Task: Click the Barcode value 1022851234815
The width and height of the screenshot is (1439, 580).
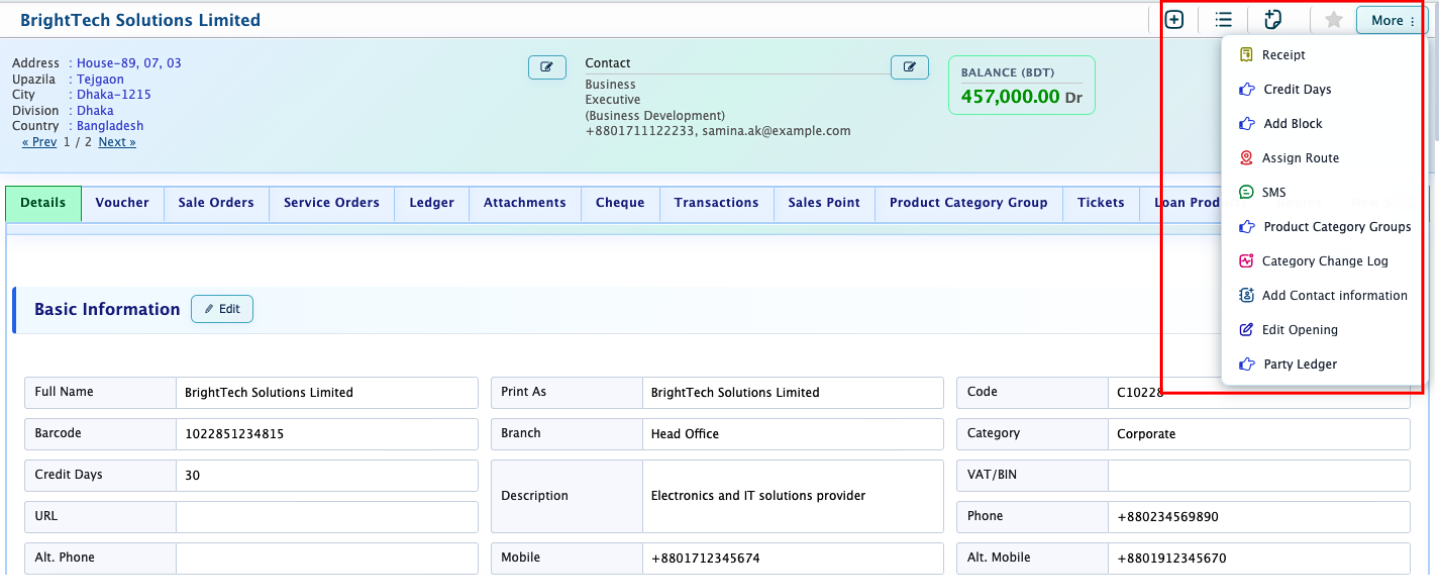Action: pyautogui.click(x=327, y=434)
